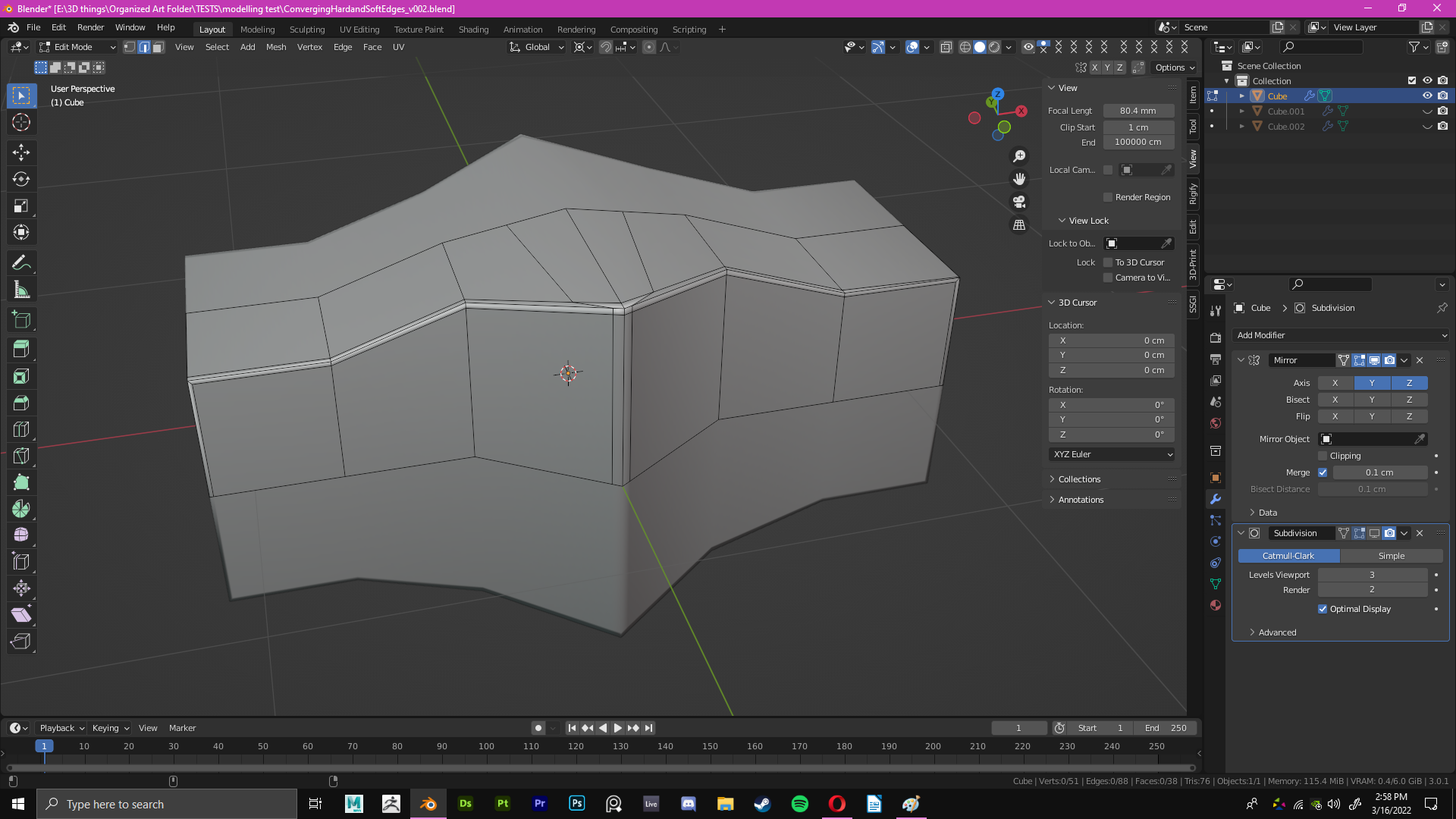Adjust the Levels Viewport value field

click(x=1373, y=575)
